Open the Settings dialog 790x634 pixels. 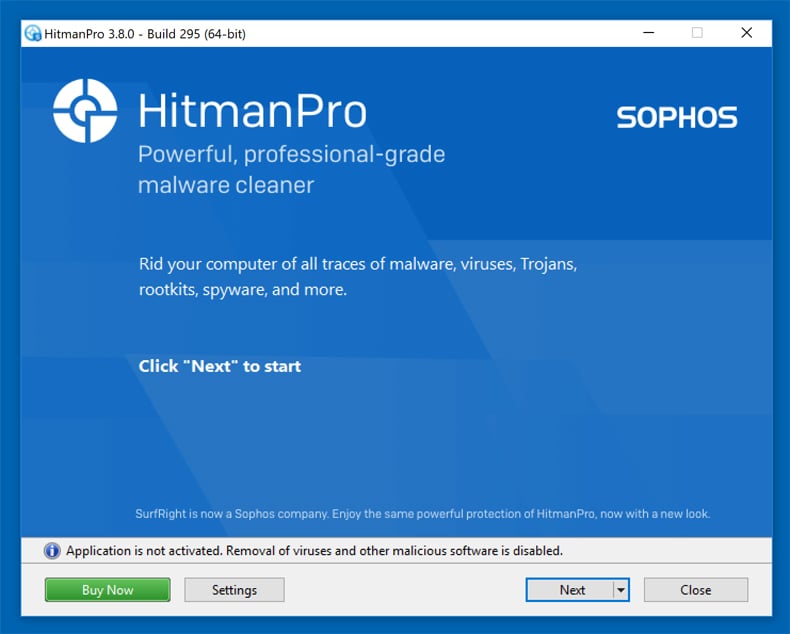(234, 590)
